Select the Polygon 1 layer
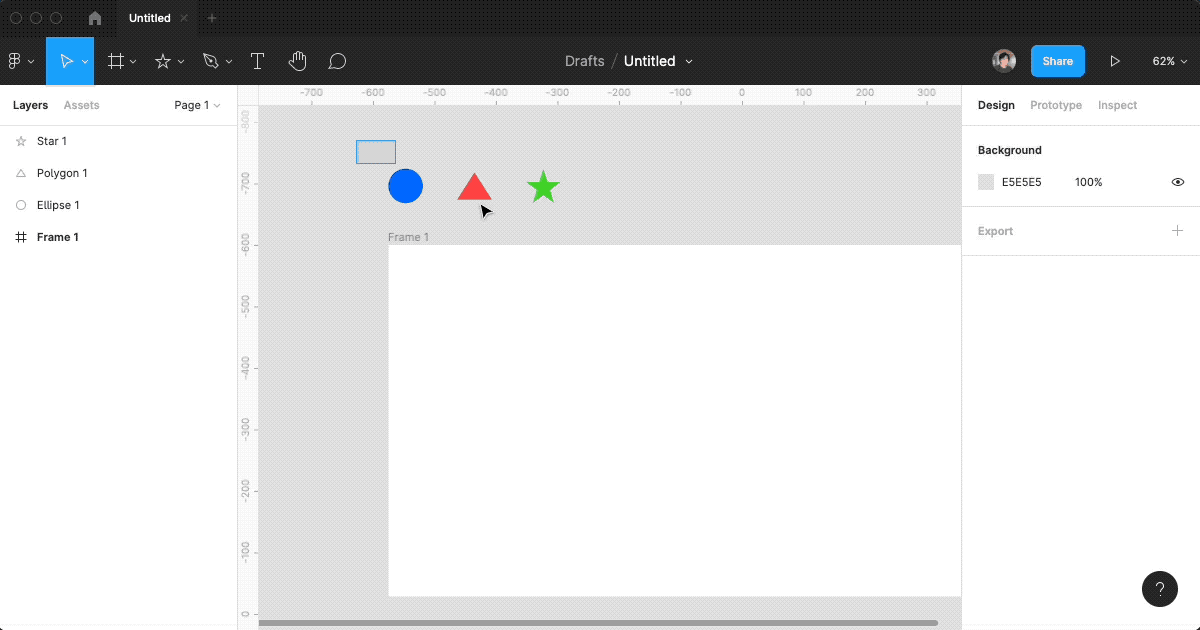Screen dimensions: 1200x630 (62, 173)
